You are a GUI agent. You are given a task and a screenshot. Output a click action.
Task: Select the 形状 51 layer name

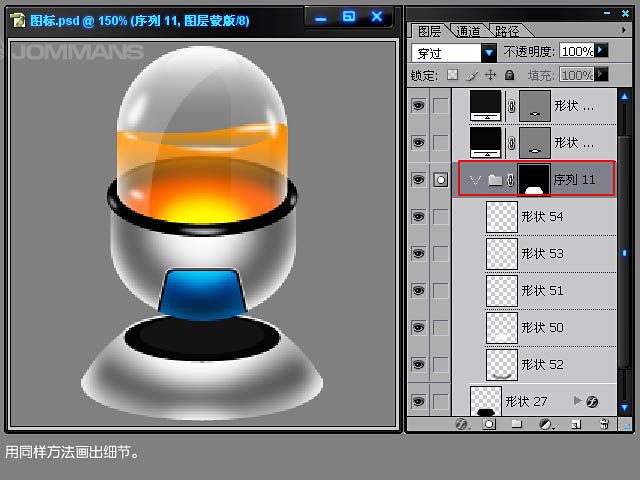(x=542, y=291)
